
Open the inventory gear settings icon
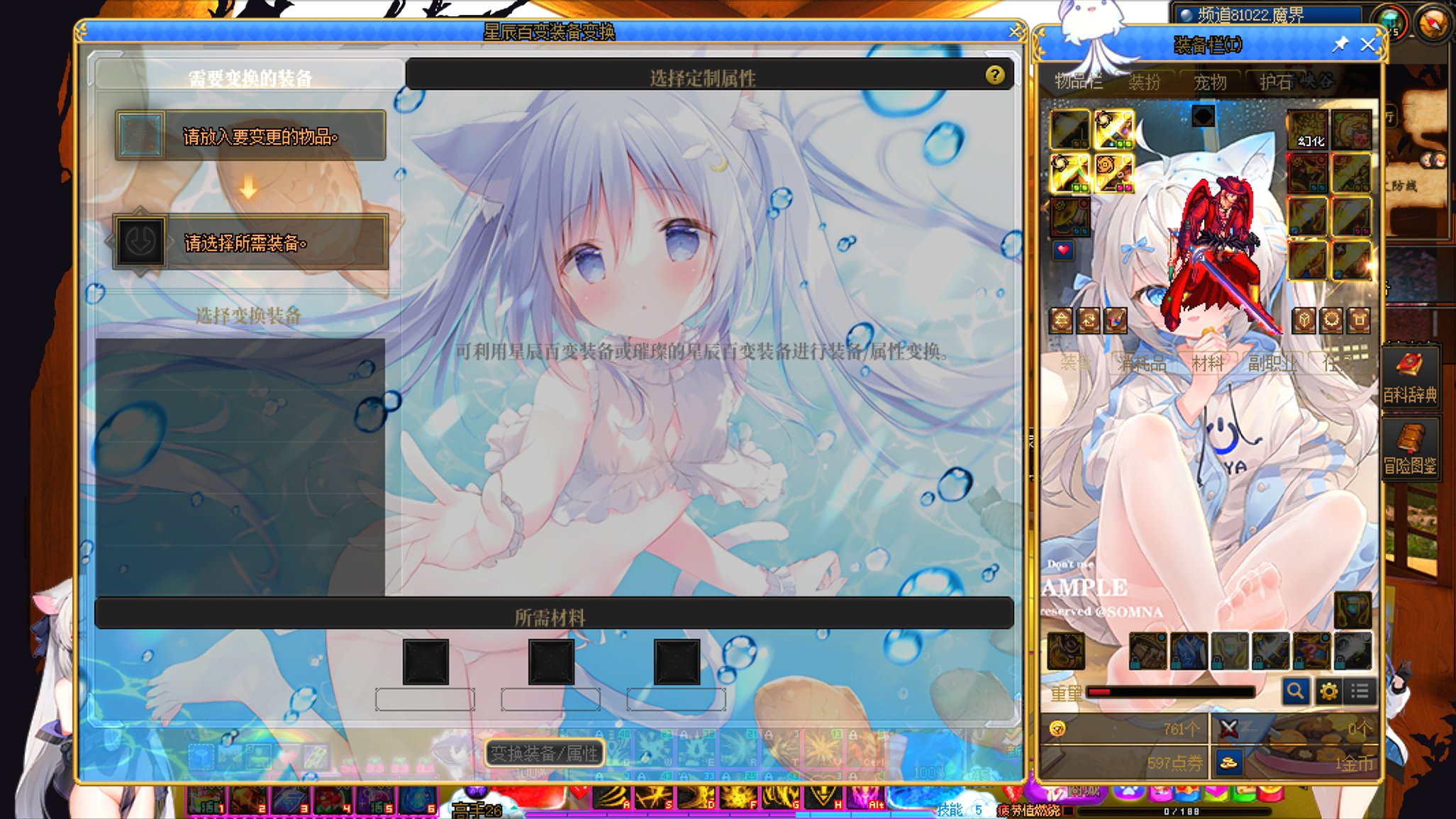coord(1328,691)
